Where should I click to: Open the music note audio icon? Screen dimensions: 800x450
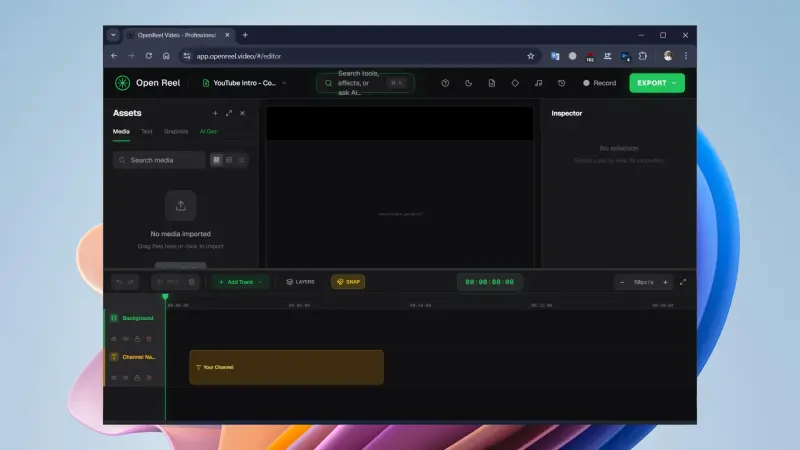click(x=538, y=83)
